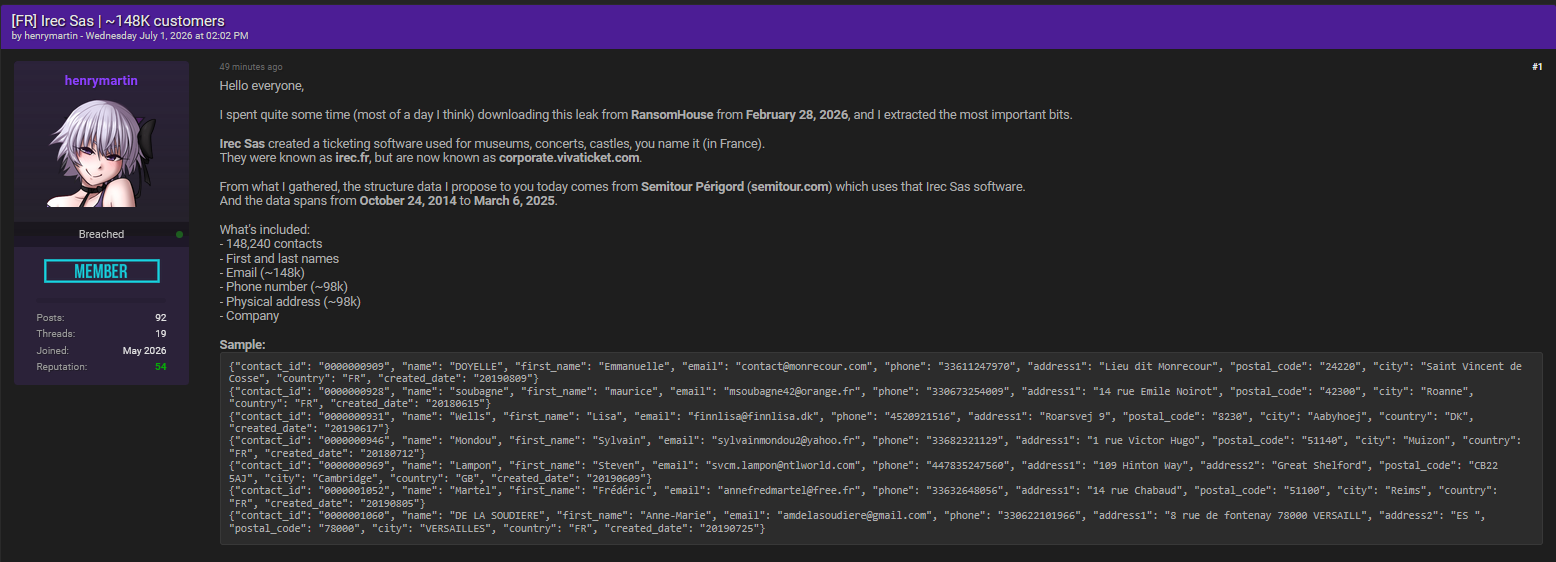Image resolution: width=1556 pixels, height=562 pixels.
Task: Click the '- Email (~148k)' line
Action: (262, 273)
